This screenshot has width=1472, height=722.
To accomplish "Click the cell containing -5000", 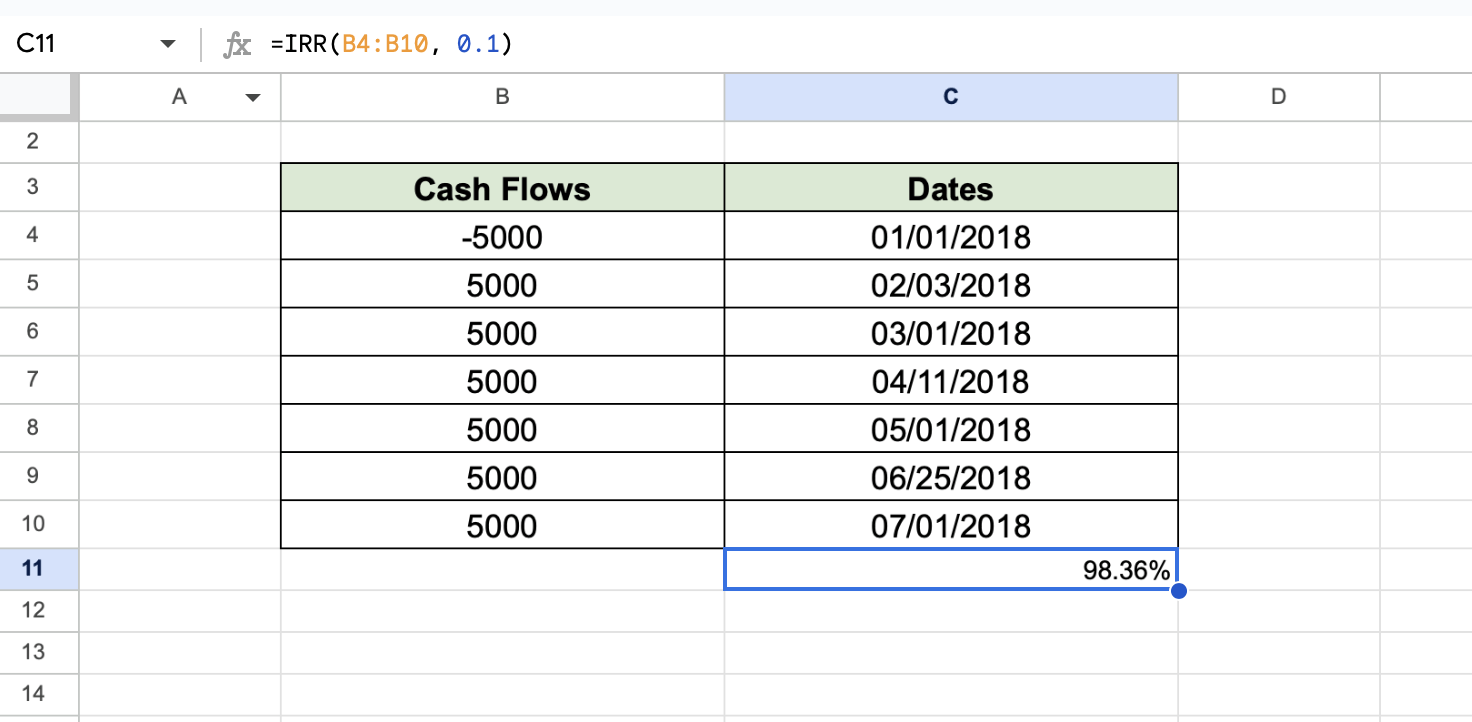I will tap(502, 236).
